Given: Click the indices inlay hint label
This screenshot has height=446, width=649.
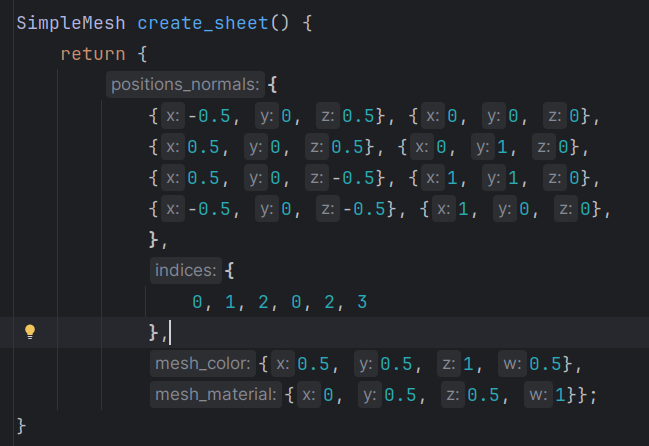Looking at the screenshot, I should pos(185,270).
